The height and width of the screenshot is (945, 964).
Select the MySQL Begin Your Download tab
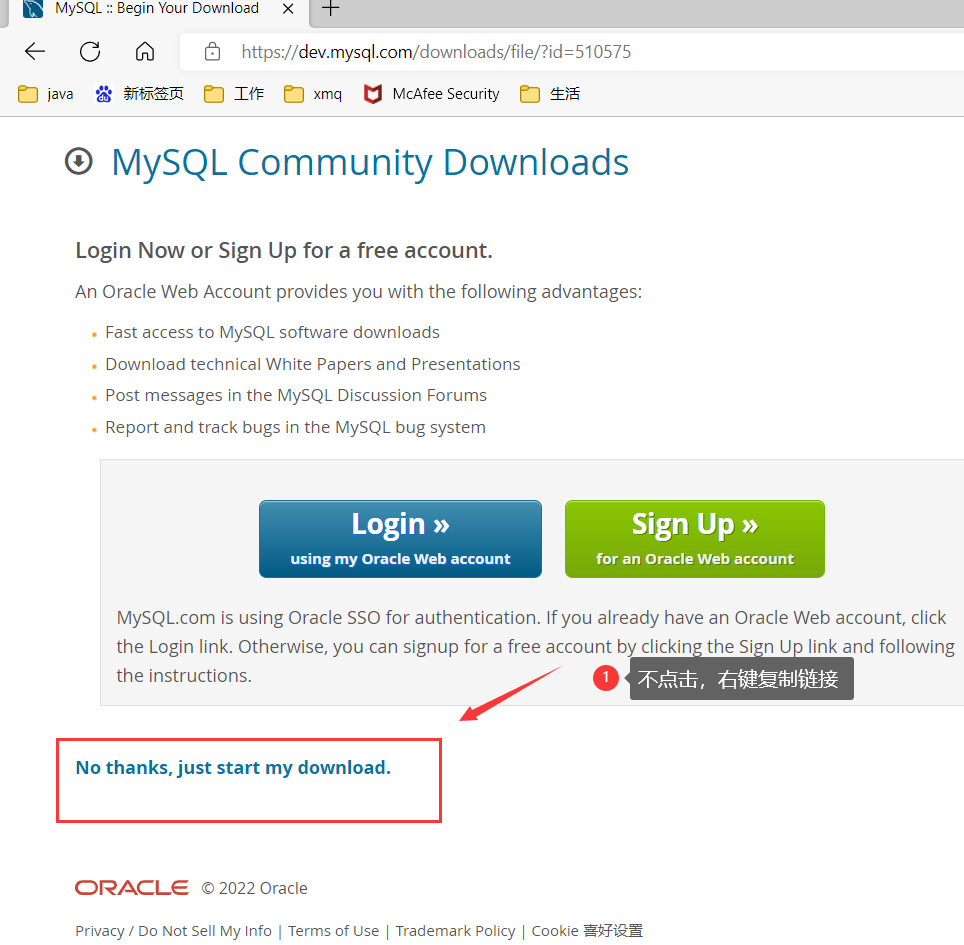[157, 9]
